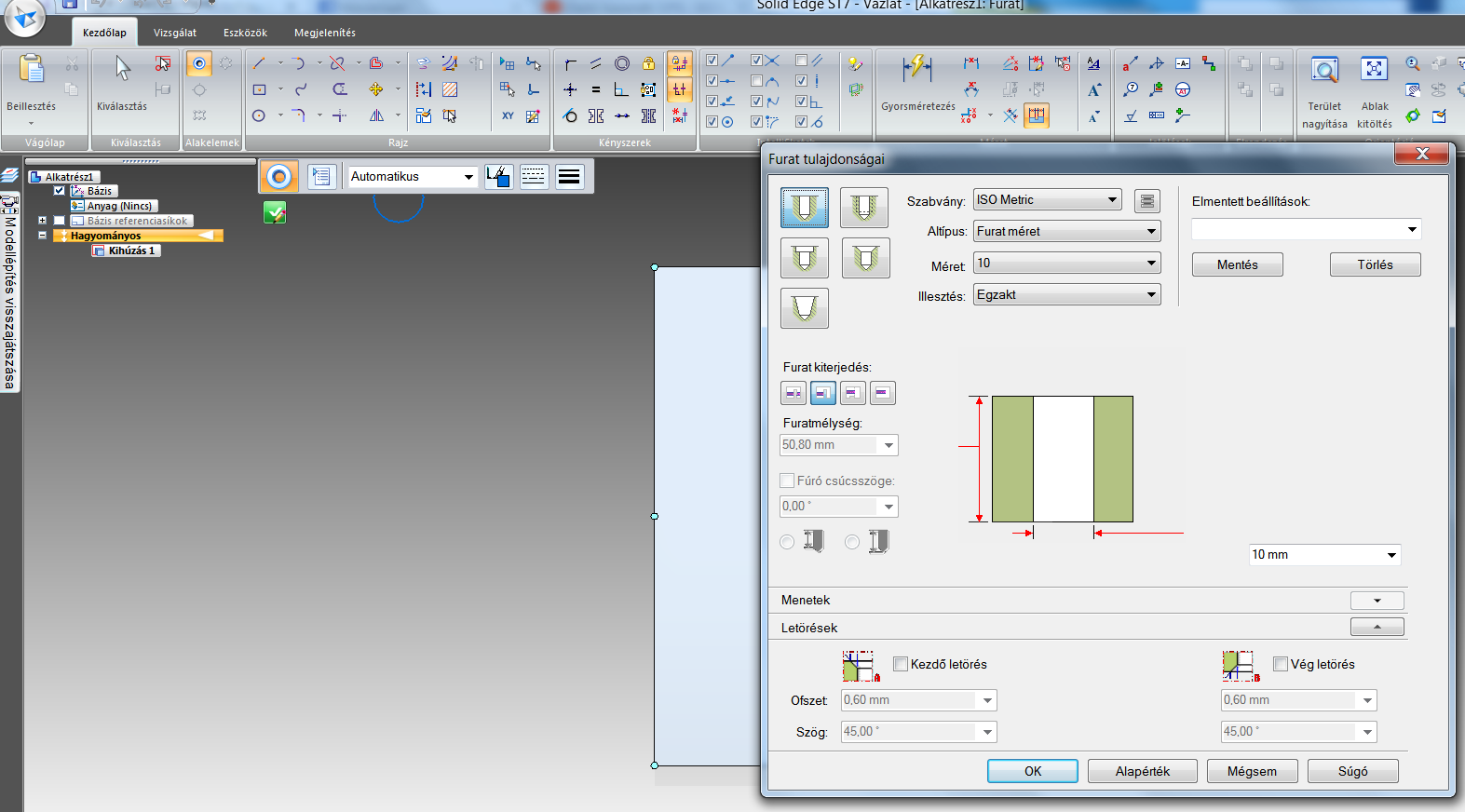Image resolution: width=1465 pixels, height=812 pixels.
Task: Select the simple hole type icon
Action: point(805,208)
